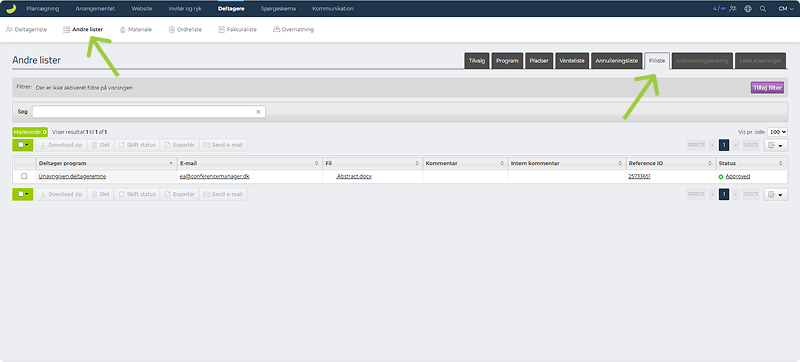Image resolution: width=800 pixels, height=362 pixels.
Task: Click the banana logo home icon
Action: pyautogui.click(x=11, y=8)
